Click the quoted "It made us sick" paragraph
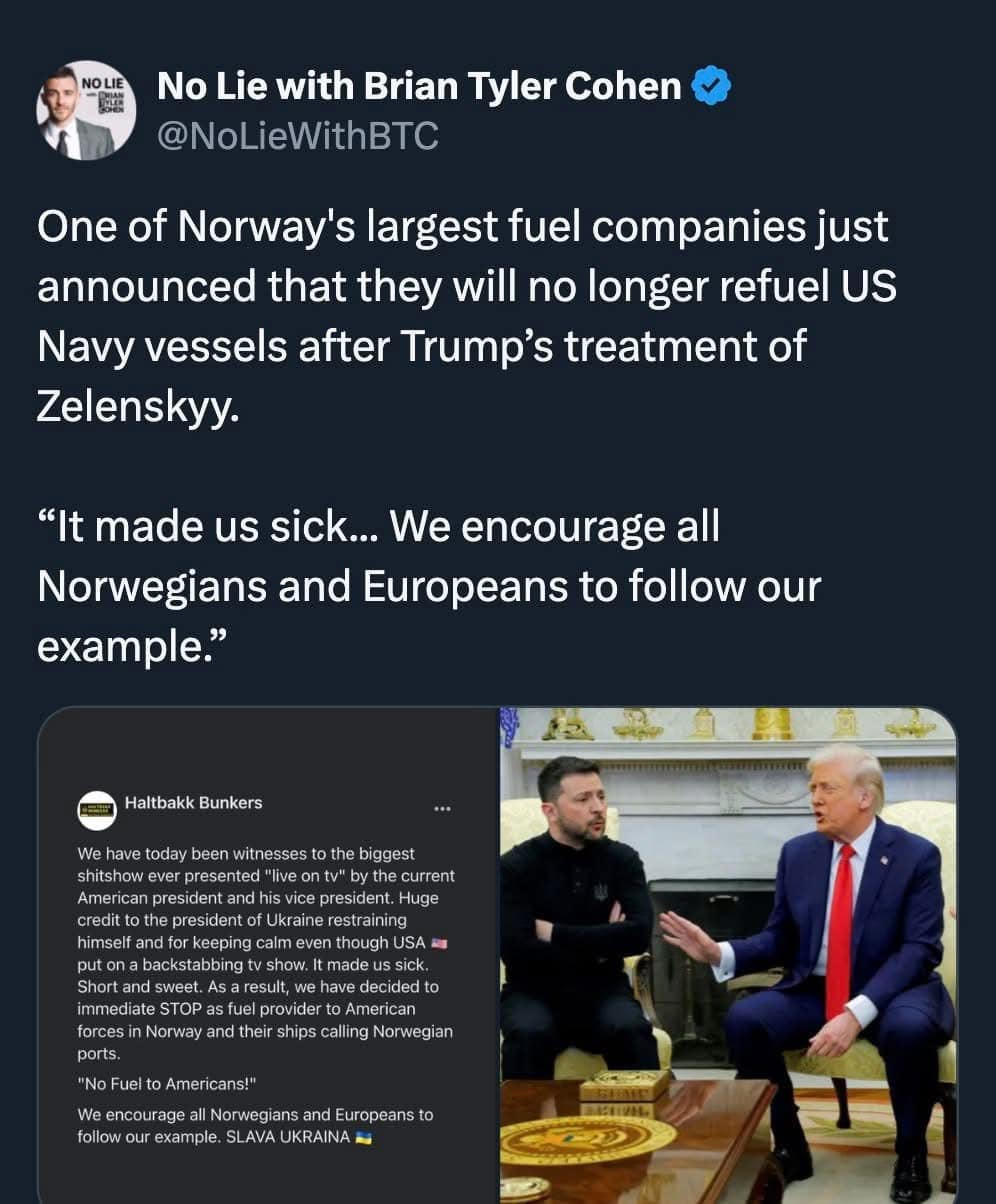This screenshot has height=1204, width=996. pos(428,586)
